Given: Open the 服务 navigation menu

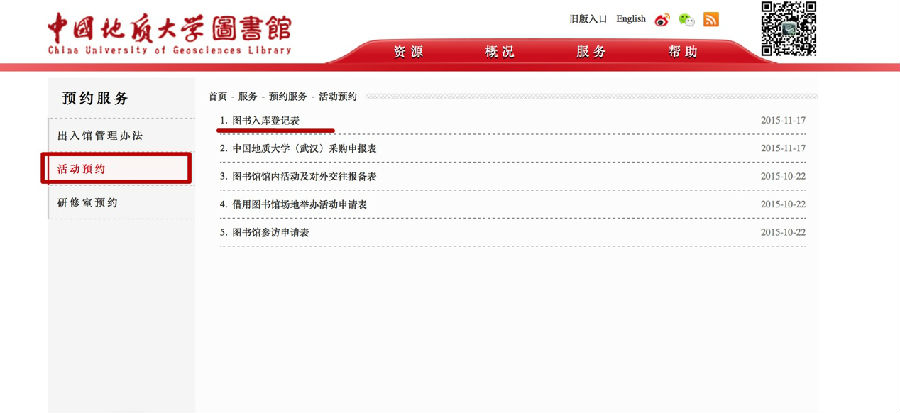Looking at the screenshot, I should 591,52.
